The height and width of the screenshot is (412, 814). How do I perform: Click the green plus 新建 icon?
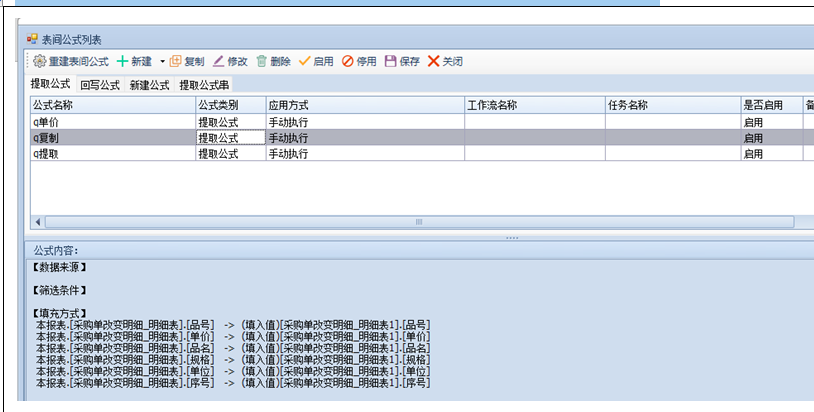click(x=123, y=61)
